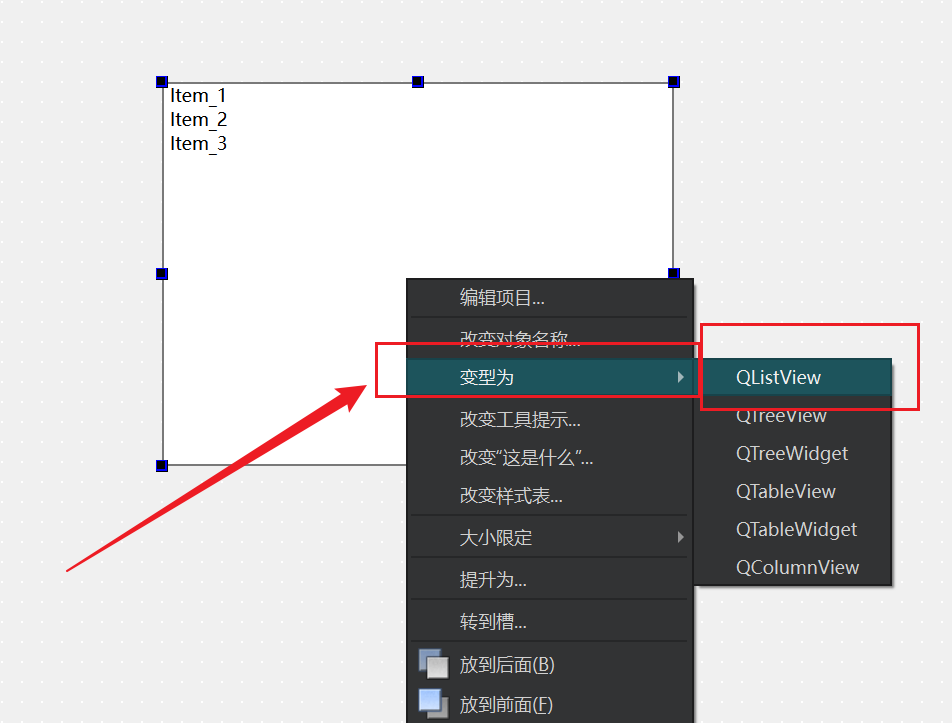Choose QTableView in the submenu

[x=785, y=491]
